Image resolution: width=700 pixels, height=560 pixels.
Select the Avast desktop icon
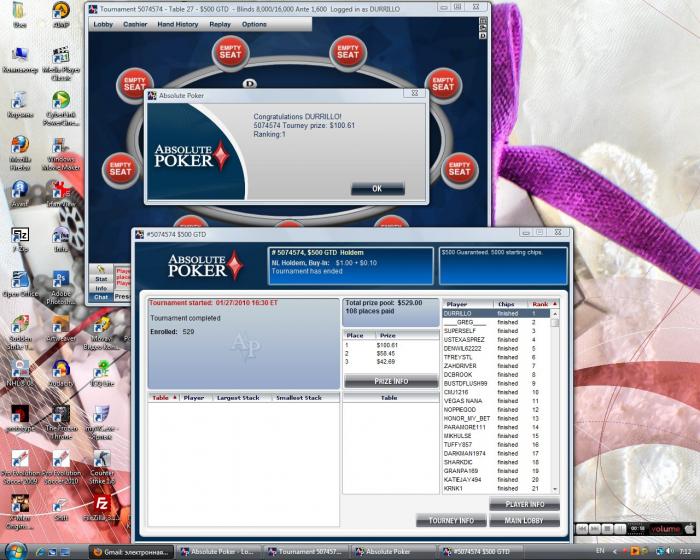pos(20,194)
